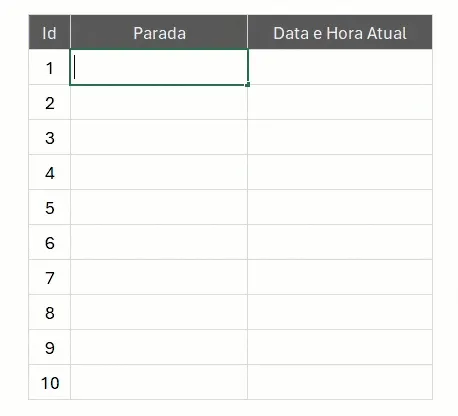The width and height of the screenshot is (458, 416).
Task: Click the Data e Hora Atual cell in row 3
Action: coord(340,137)
